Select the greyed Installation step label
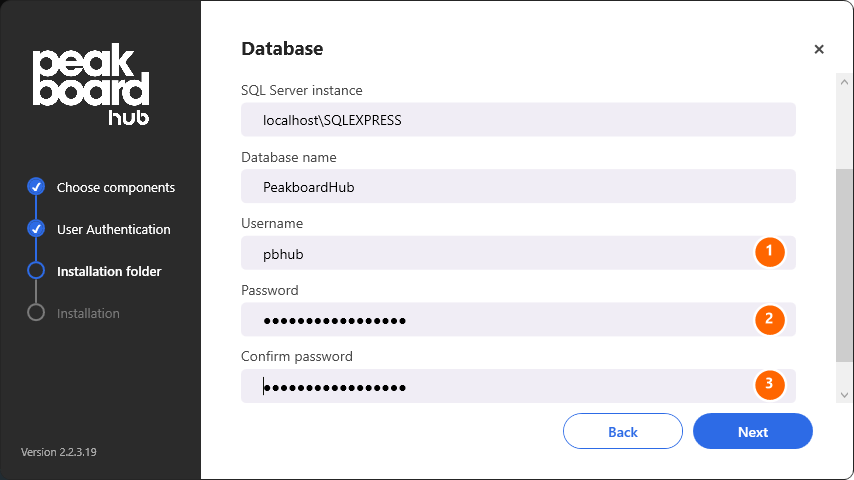 point(88,313)
